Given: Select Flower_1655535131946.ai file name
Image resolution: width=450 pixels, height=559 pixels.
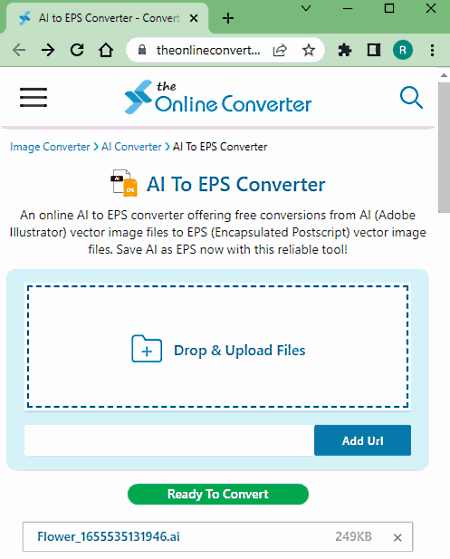Looking at the screenshot, I should 108,536.
